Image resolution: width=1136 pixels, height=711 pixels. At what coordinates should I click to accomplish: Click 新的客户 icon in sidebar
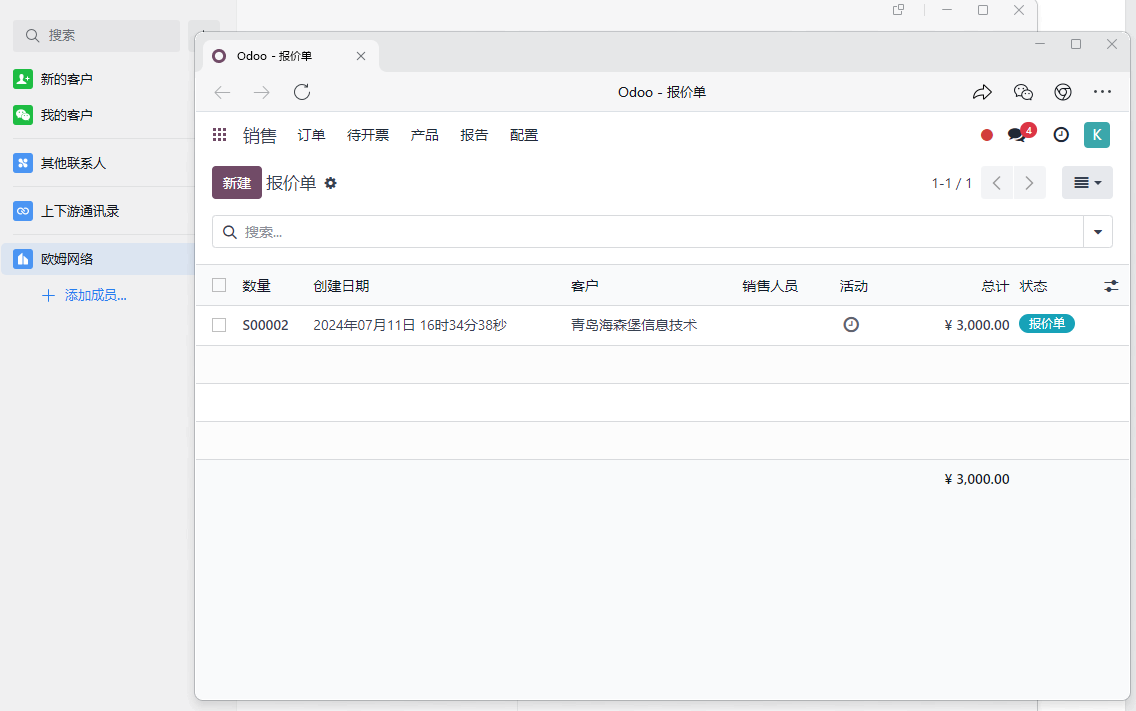click(x=23, y=79)
